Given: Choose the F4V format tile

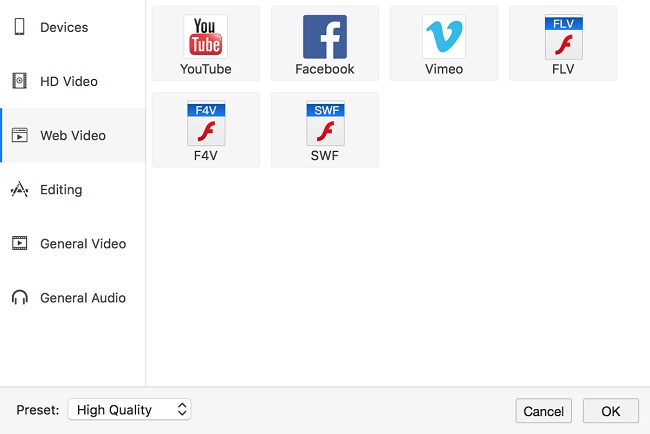Looking at the screenshot, I should point(206,130).
